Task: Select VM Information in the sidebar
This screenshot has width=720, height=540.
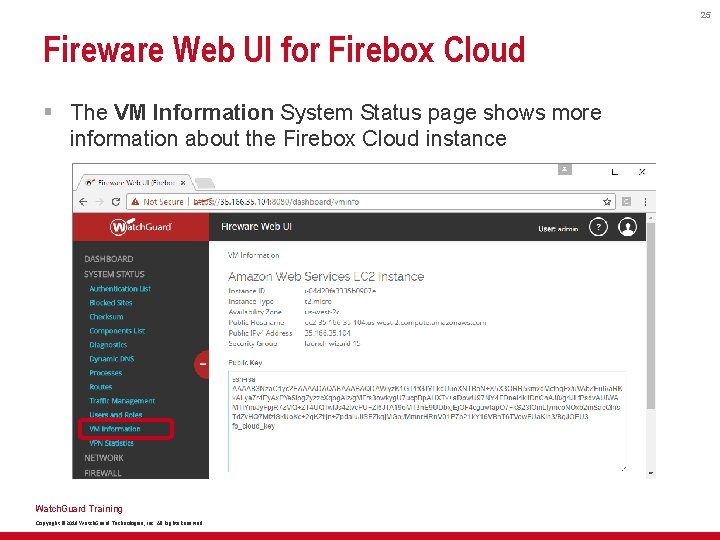Action: pyautogui.click(x=115, y=429)
